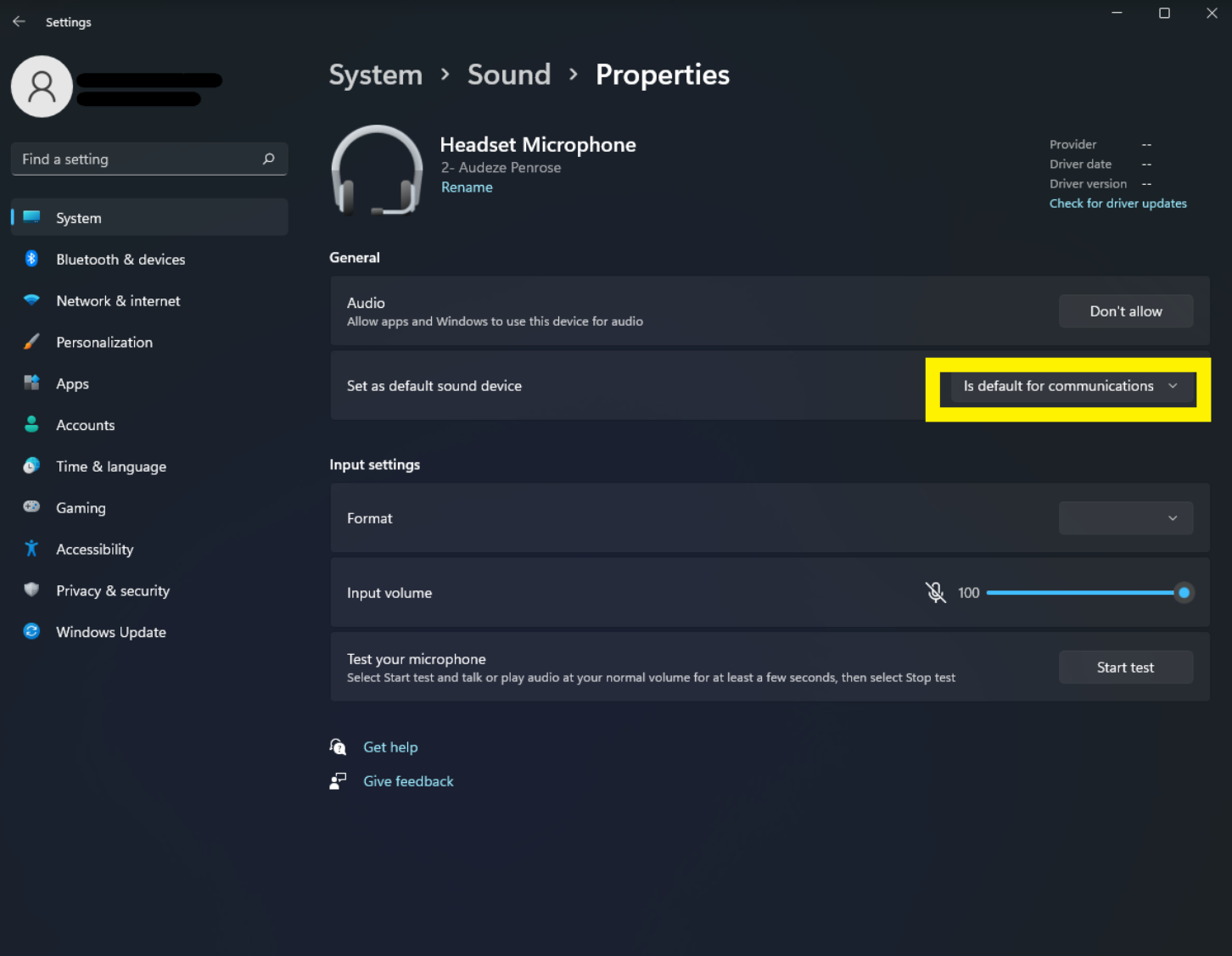Open Privacy & security settings

point(149,590)
